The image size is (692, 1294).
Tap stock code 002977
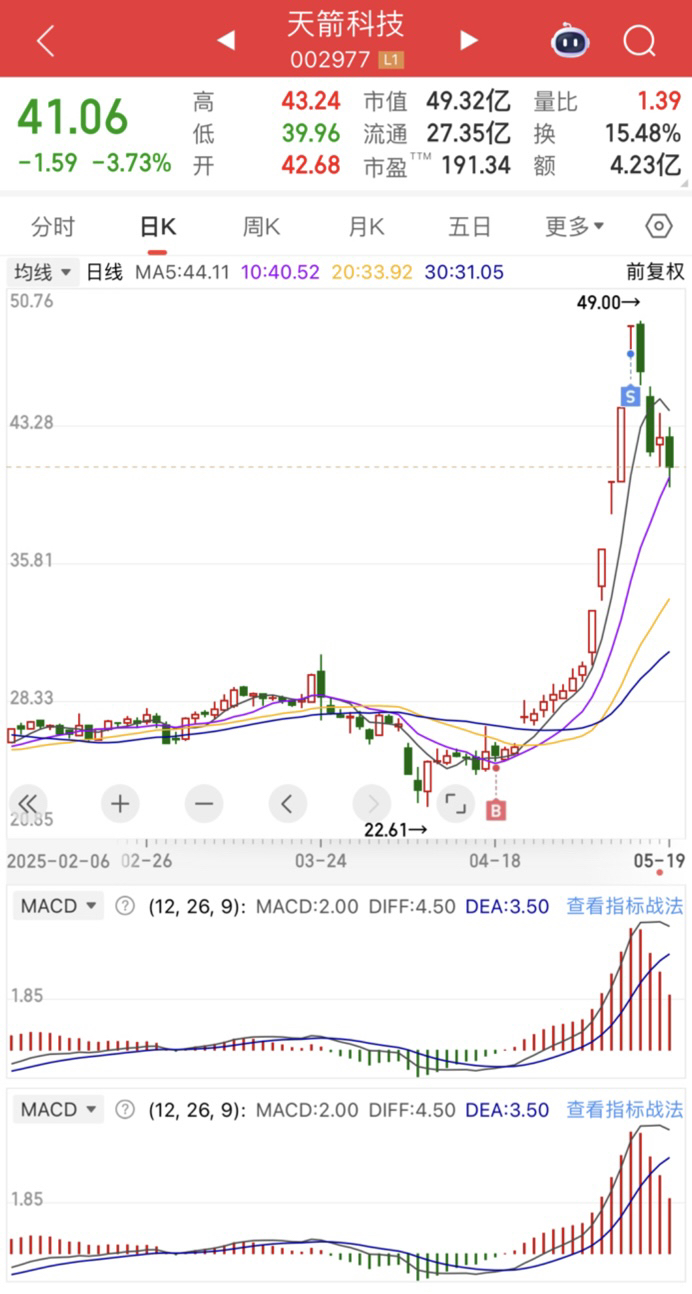331,61
